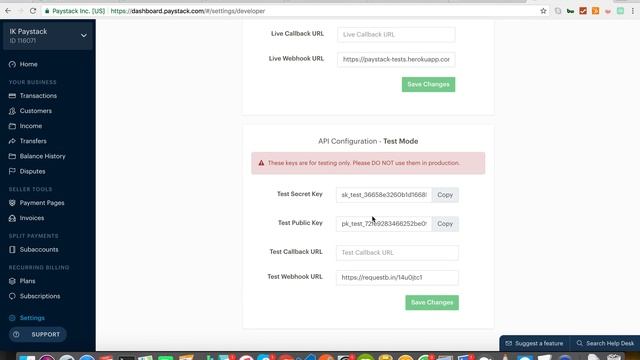
Task: Open the Home page in sidebar
Action: 29,64
